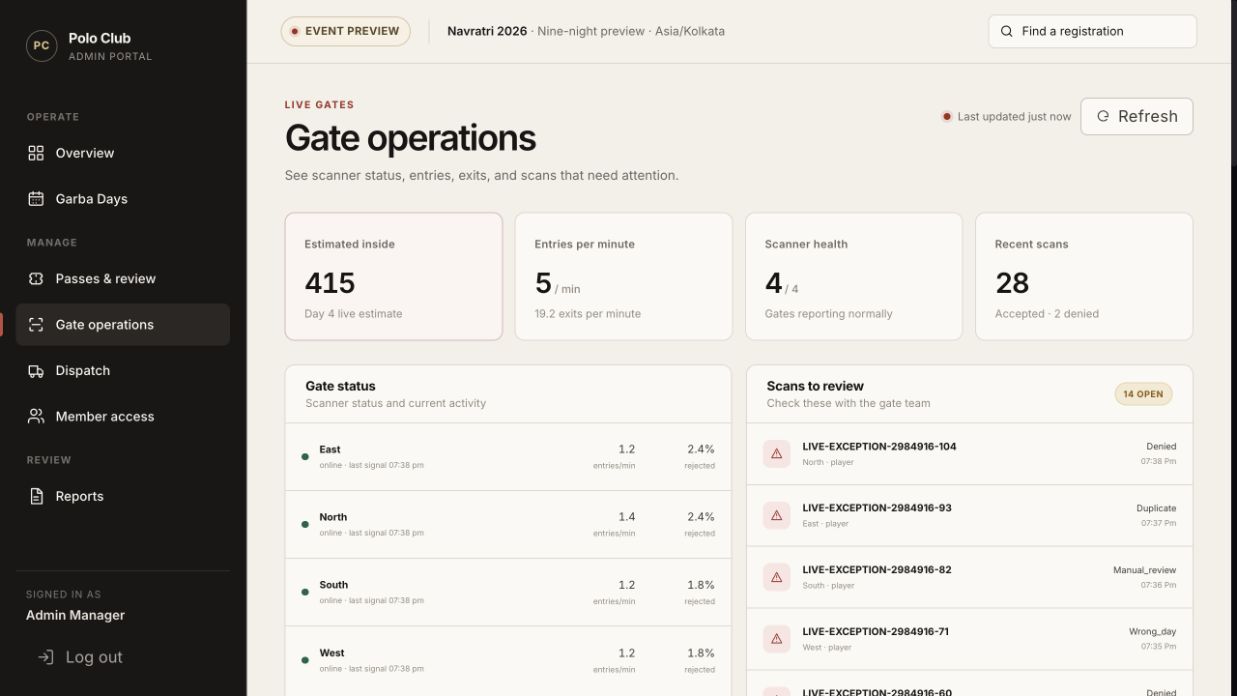1237x696 pixels.
Task: Click the Gate status panel heading
Action: 340,386
